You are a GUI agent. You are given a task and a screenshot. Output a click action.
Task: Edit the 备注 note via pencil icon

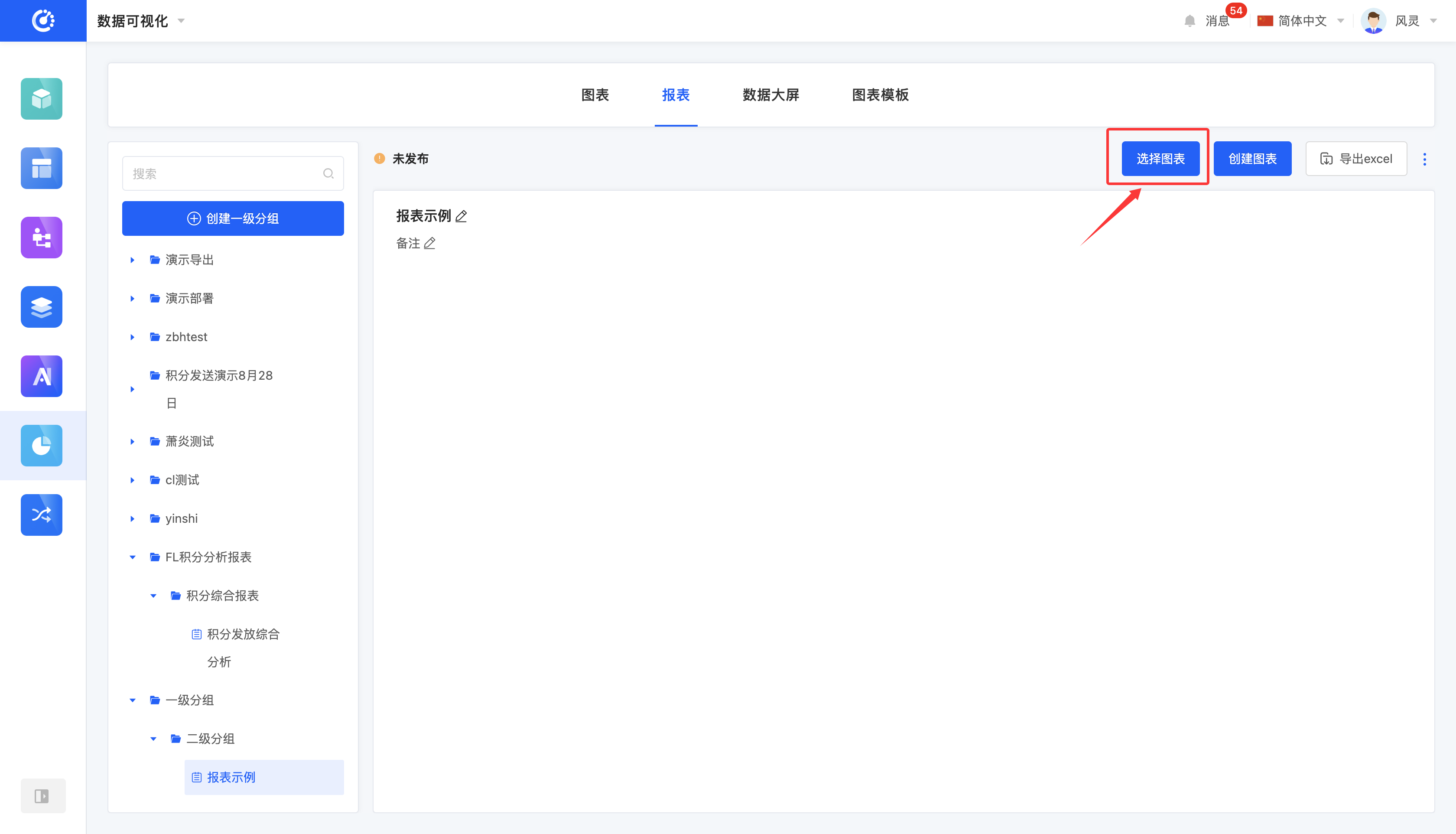click(x=429, y=244)
